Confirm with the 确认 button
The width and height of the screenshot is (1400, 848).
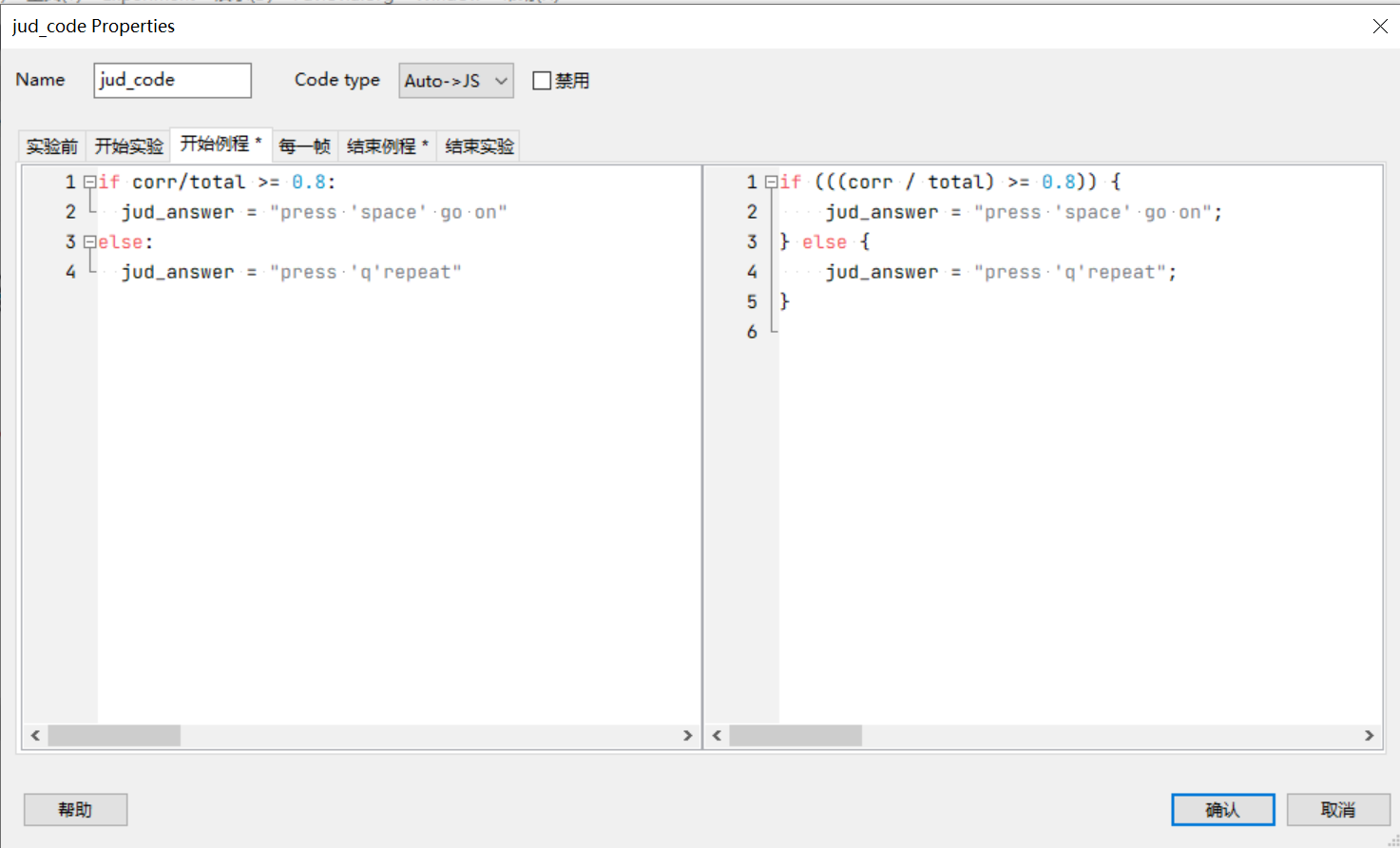click(x=1222, y=810)
